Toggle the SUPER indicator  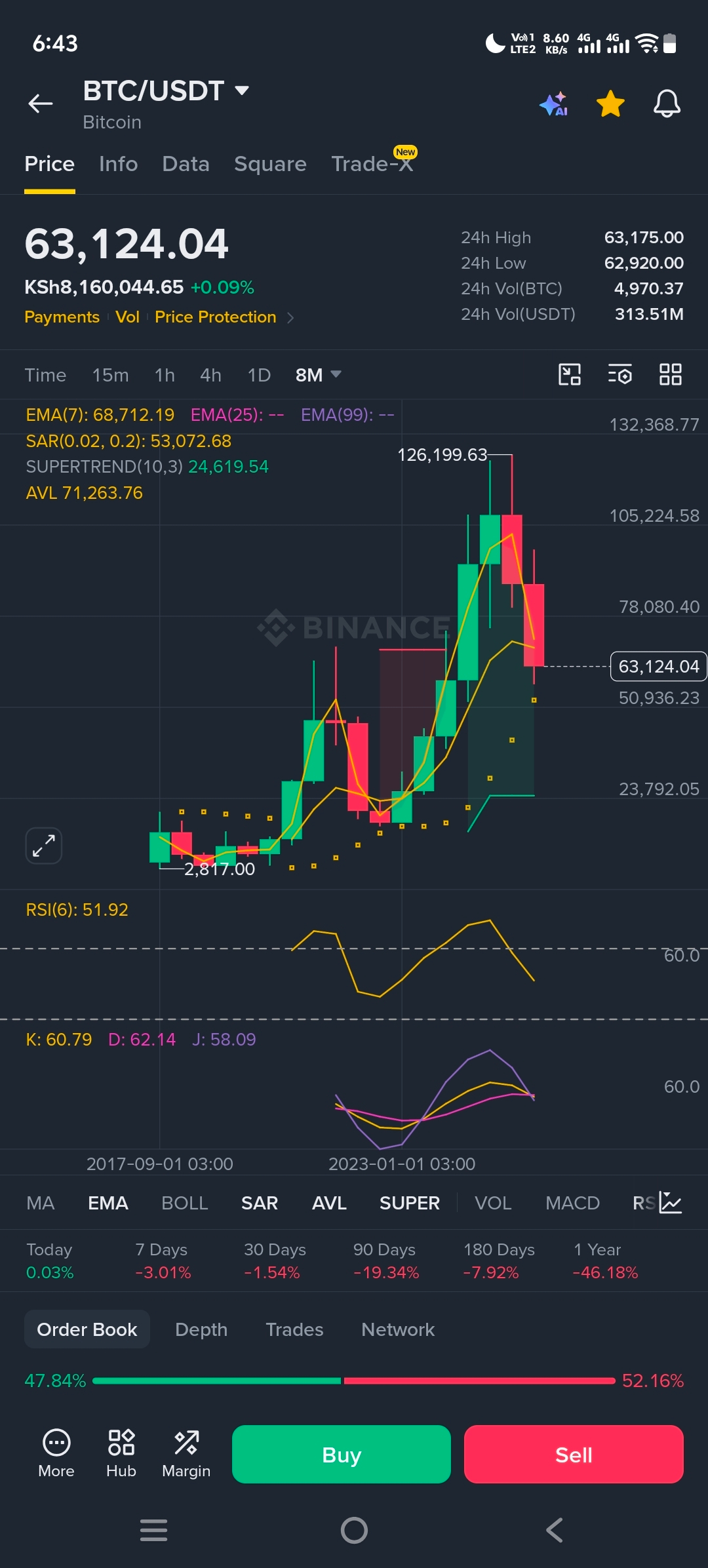click(x=410, y=1203)
